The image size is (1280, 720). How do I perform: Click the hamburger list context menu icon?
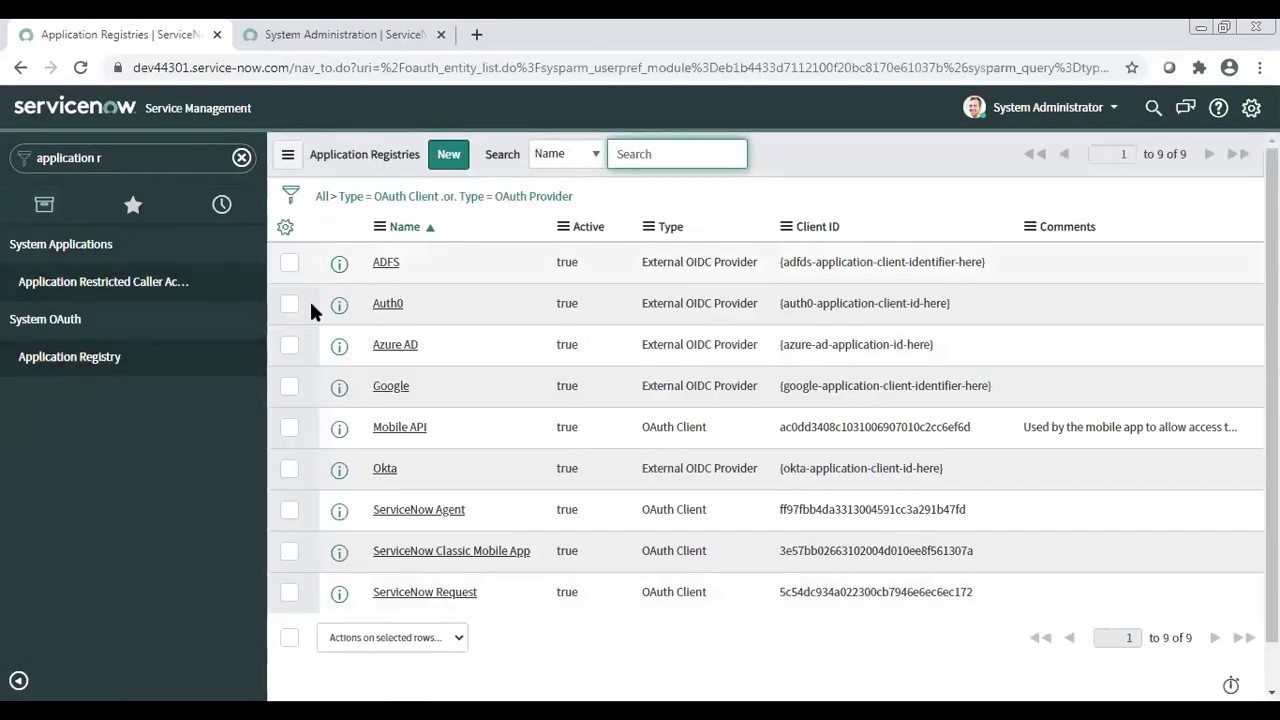[287, 153]
